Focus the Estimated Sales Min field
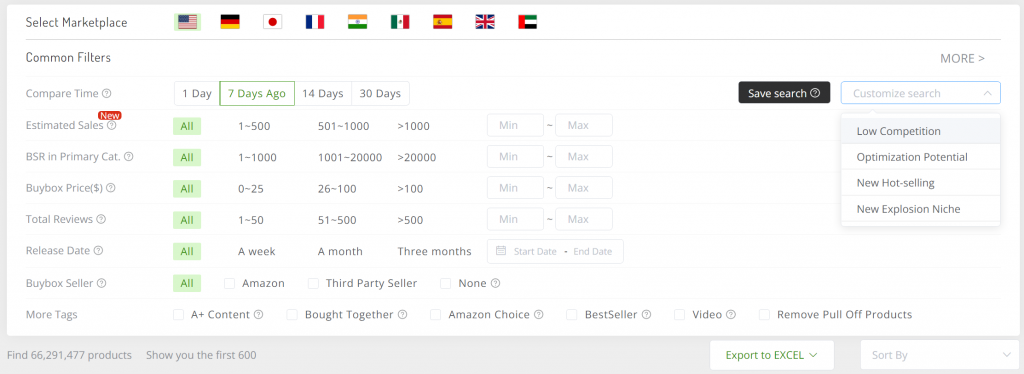The height and width of the screenshot is (374, 1024). (x=515, y=125)
